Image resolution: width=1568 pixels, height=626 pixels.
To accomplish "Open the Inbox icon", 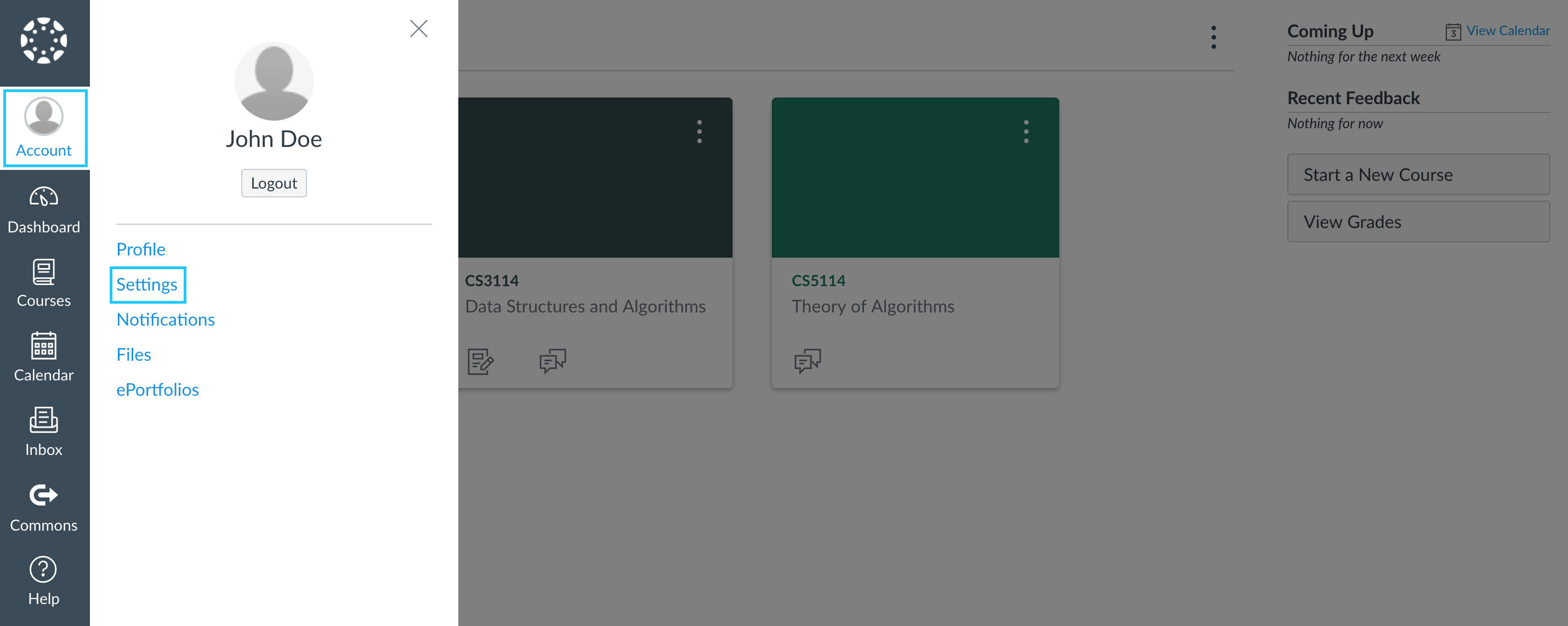I will (44, 420).
